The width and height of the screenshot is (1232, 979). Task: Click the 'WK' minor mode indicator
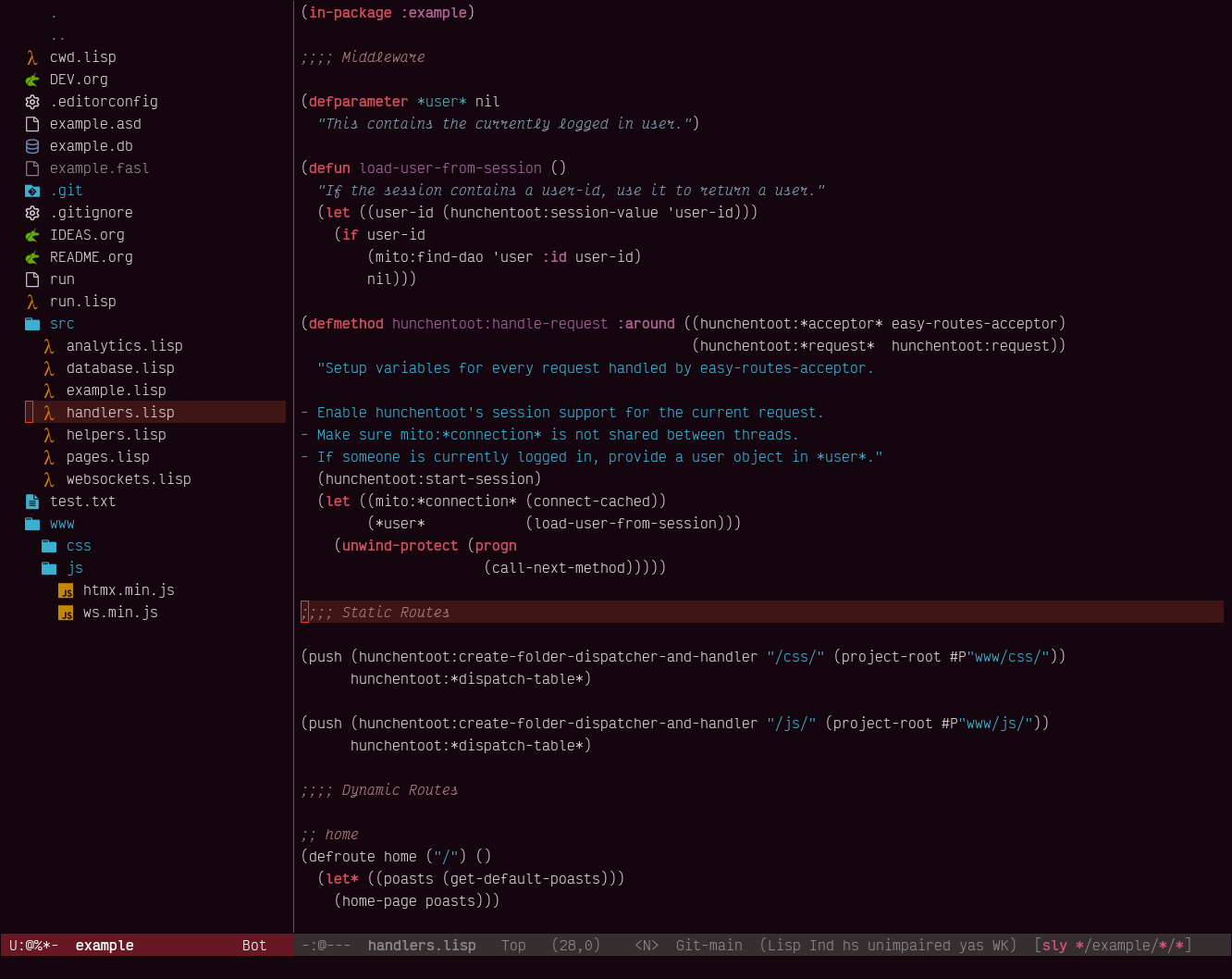tap(1001, 946)
